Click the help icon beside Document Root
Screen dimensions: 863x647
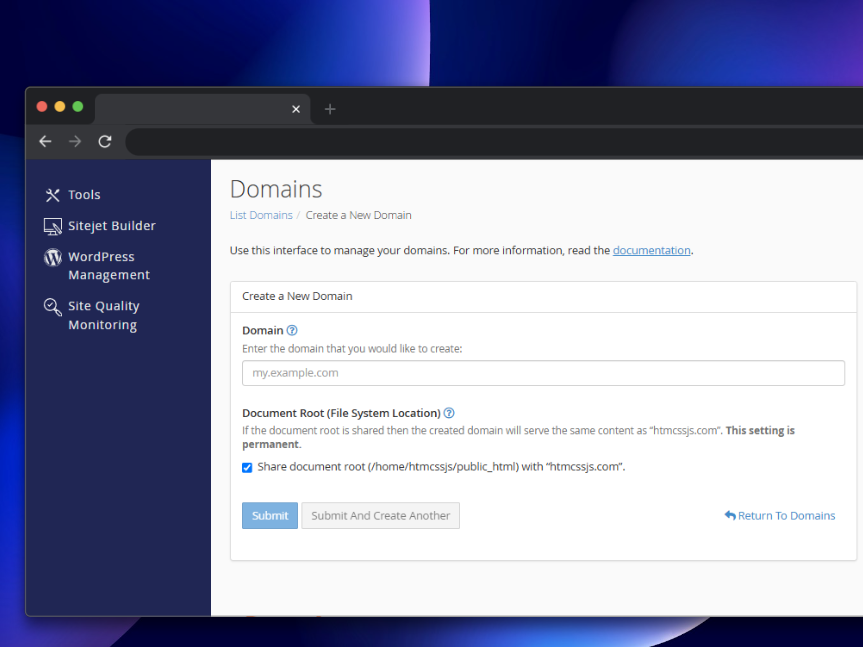pos(449,413)
